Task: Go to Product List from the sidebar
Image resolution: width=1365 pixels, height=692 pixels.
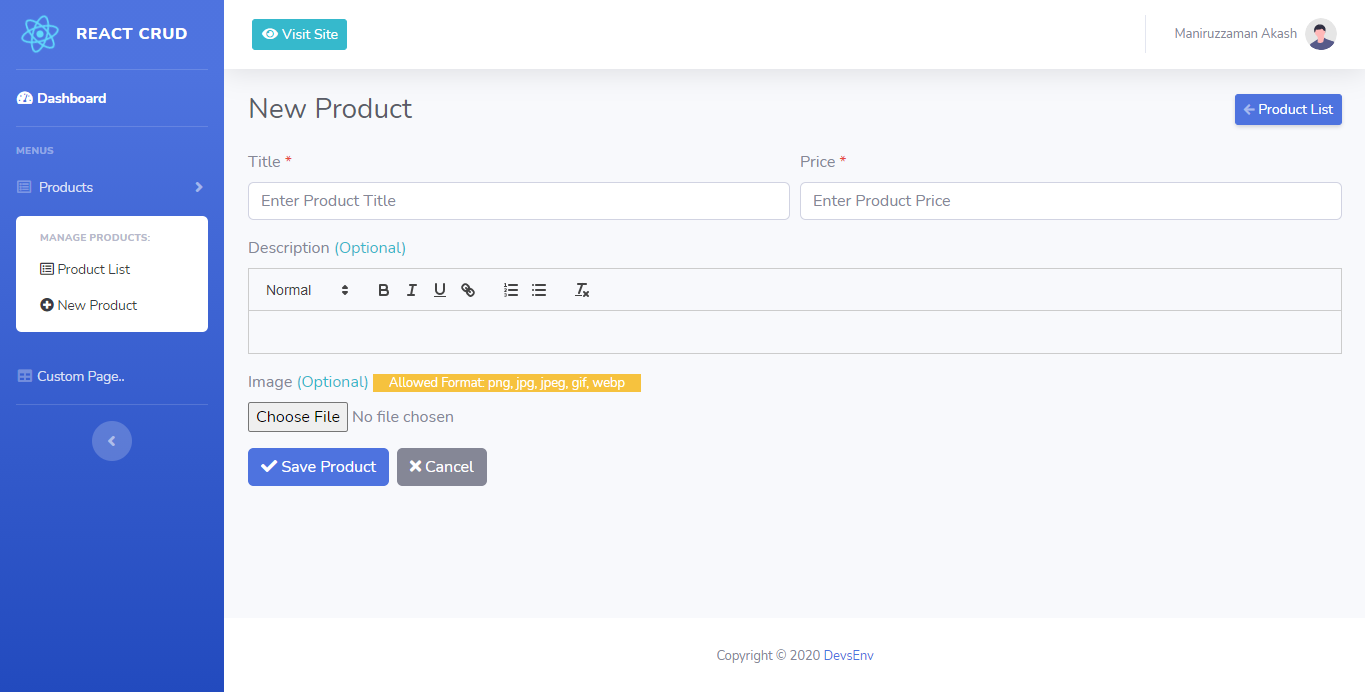Action: (x=93, y=268)
